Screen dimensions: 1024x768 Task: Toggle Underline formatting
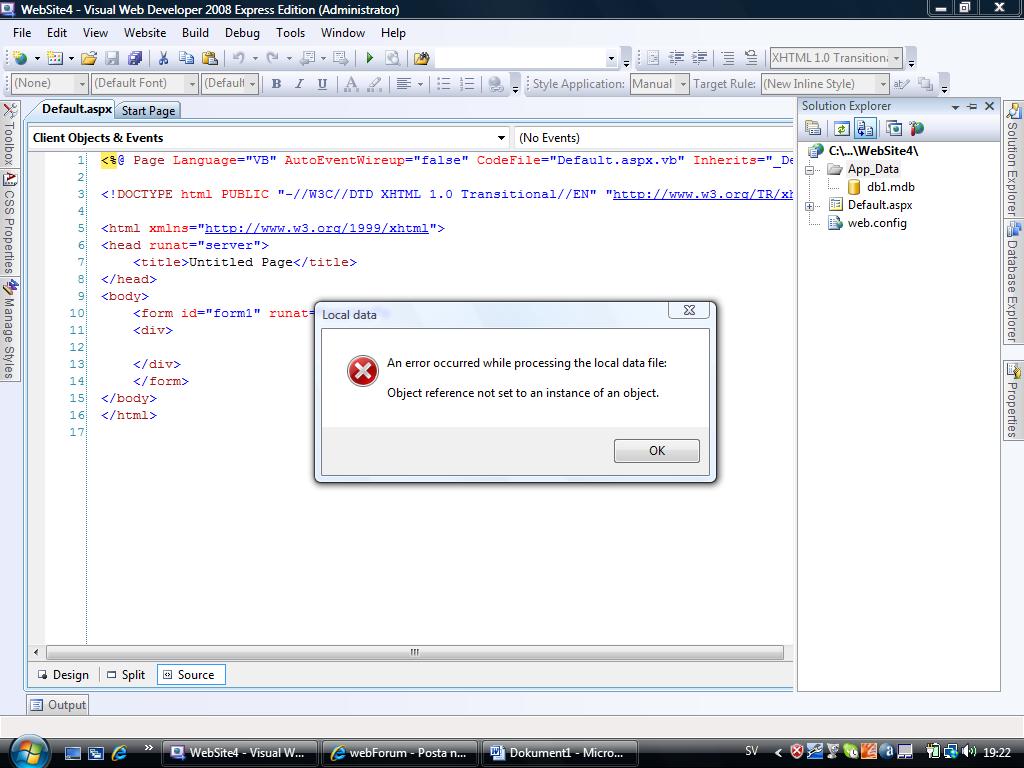click(322, 84)
